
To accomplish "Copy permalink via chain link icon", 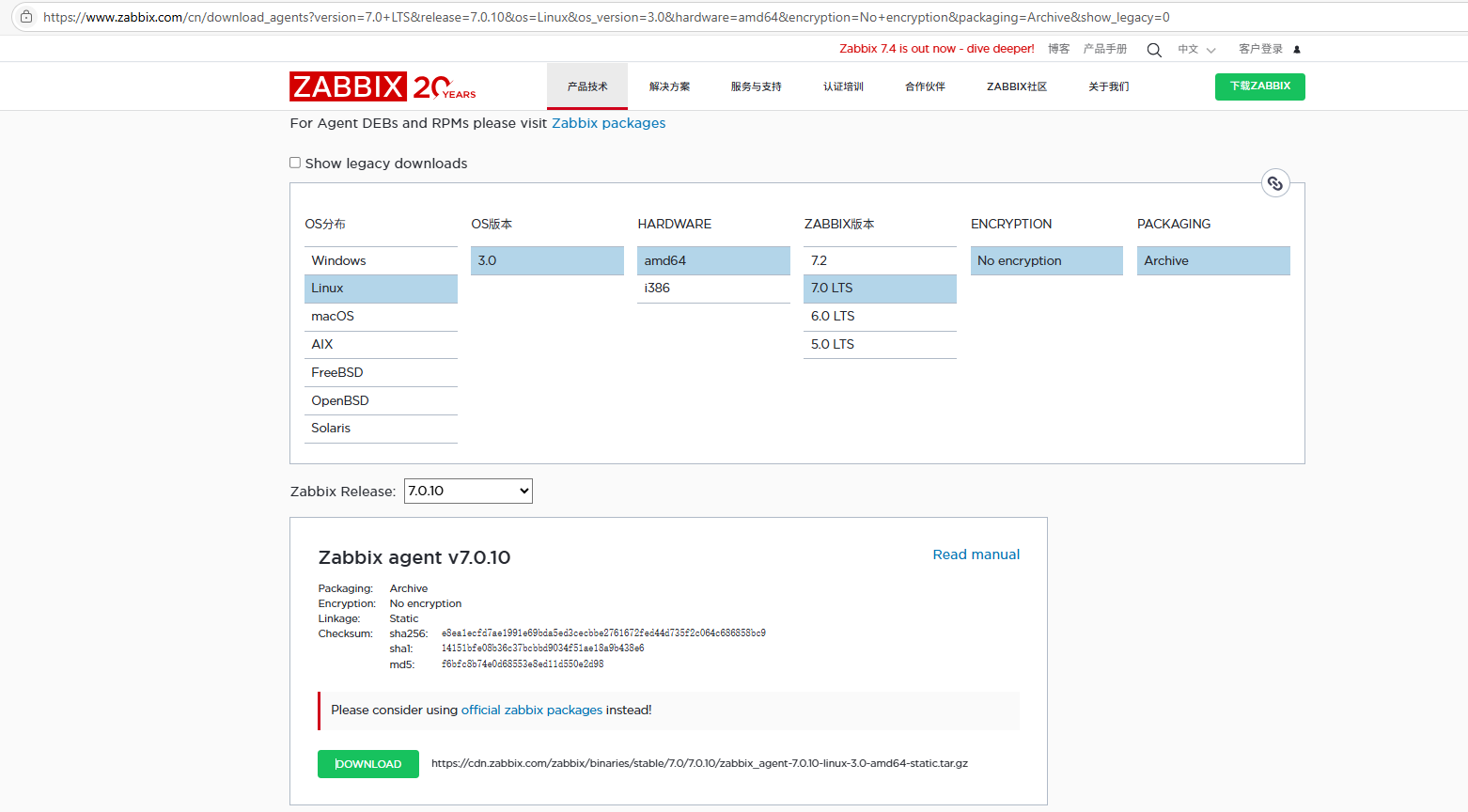I will point(1275,183).
